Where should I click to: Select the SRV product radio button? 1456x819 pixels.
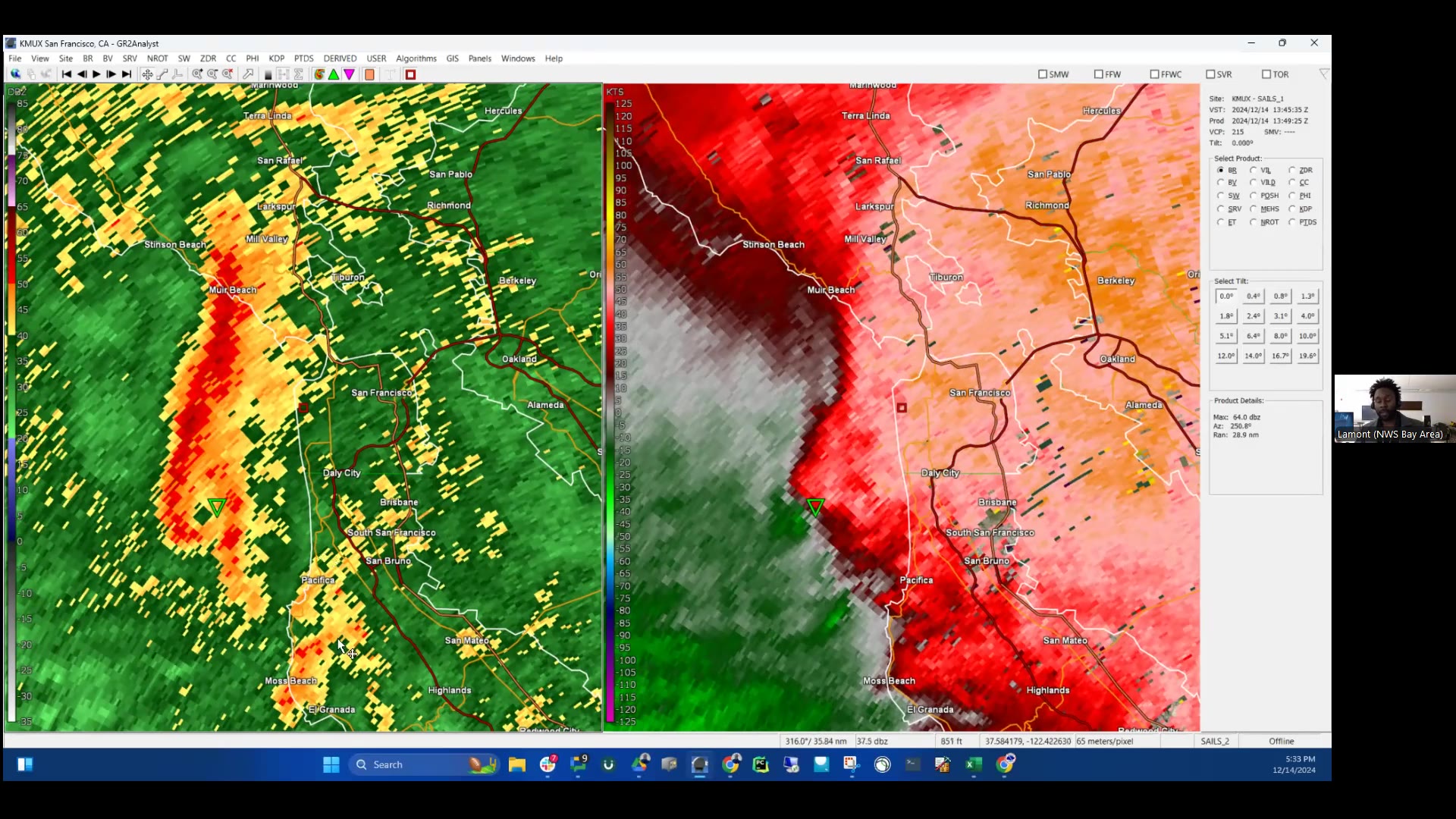[x=1220, y=209]
